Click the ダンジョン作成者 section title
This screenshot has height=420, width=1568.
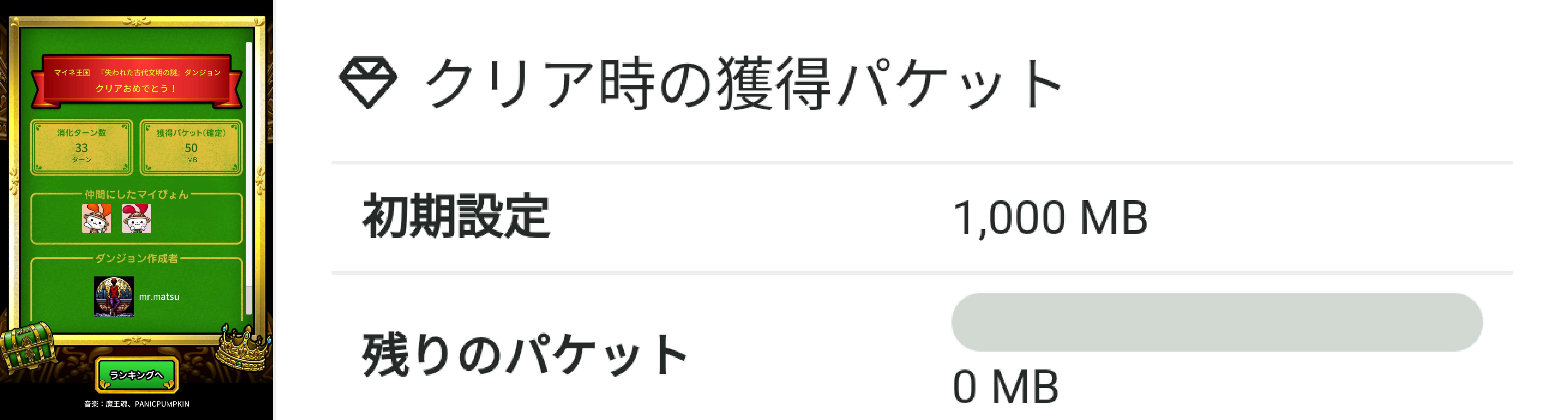point(136,259)
